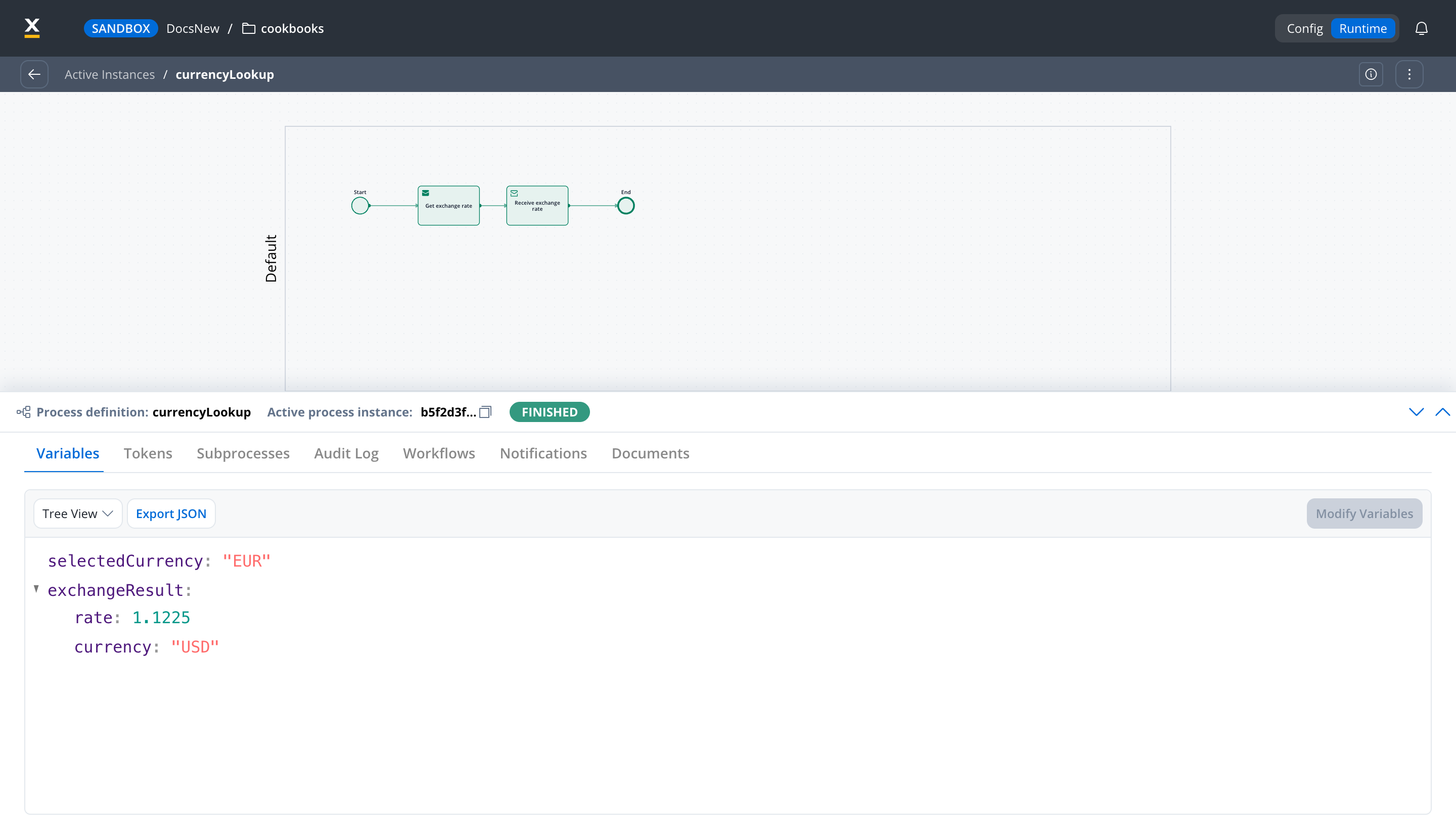
Task: Open the Tree View dropdown
Action: pyautogui.click(x=78, y=514)
